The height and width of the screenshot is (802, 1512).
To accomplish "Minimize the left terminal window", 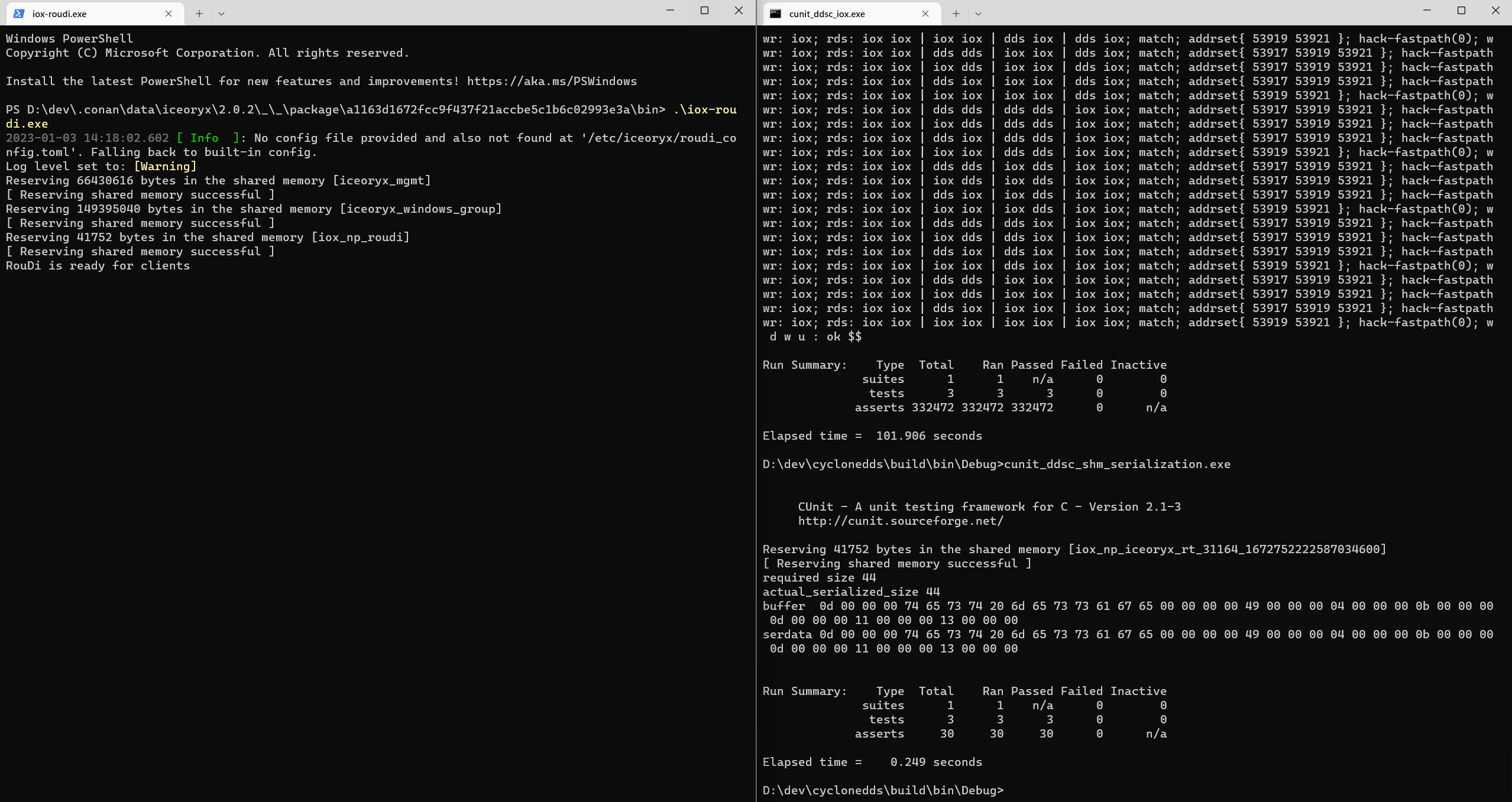I will pos(669,10).
